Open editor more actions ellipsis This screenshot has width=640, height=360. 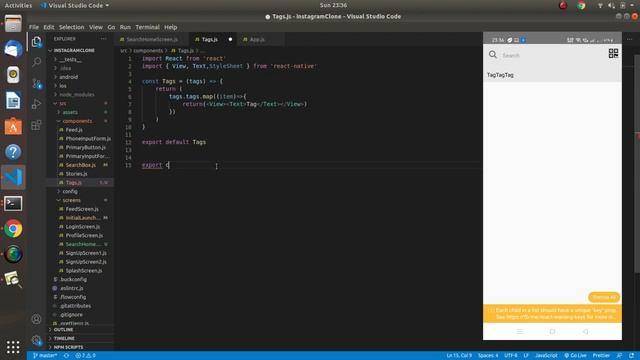point(630,39)
